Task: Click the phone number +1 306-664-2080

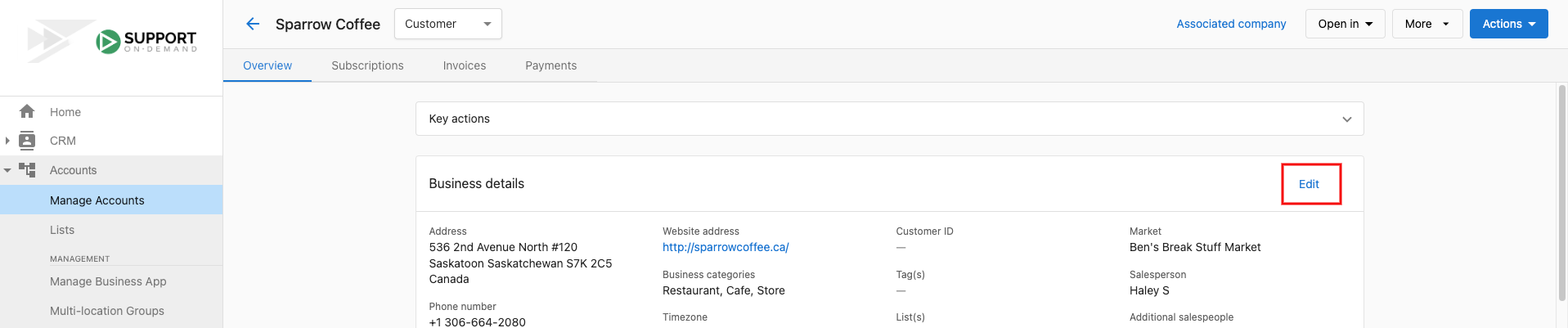Action: pyautogui.click(x=477, y=322)
